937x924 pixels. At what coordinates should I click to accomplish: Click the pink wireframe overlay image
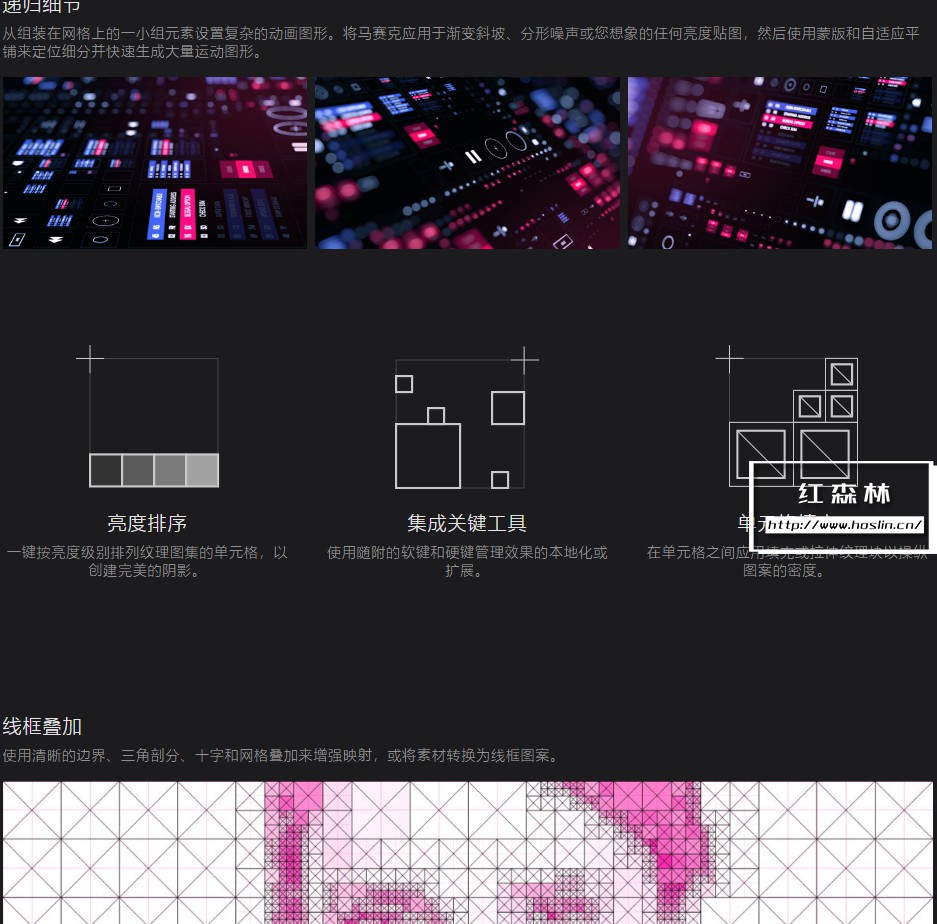(467, 852)
